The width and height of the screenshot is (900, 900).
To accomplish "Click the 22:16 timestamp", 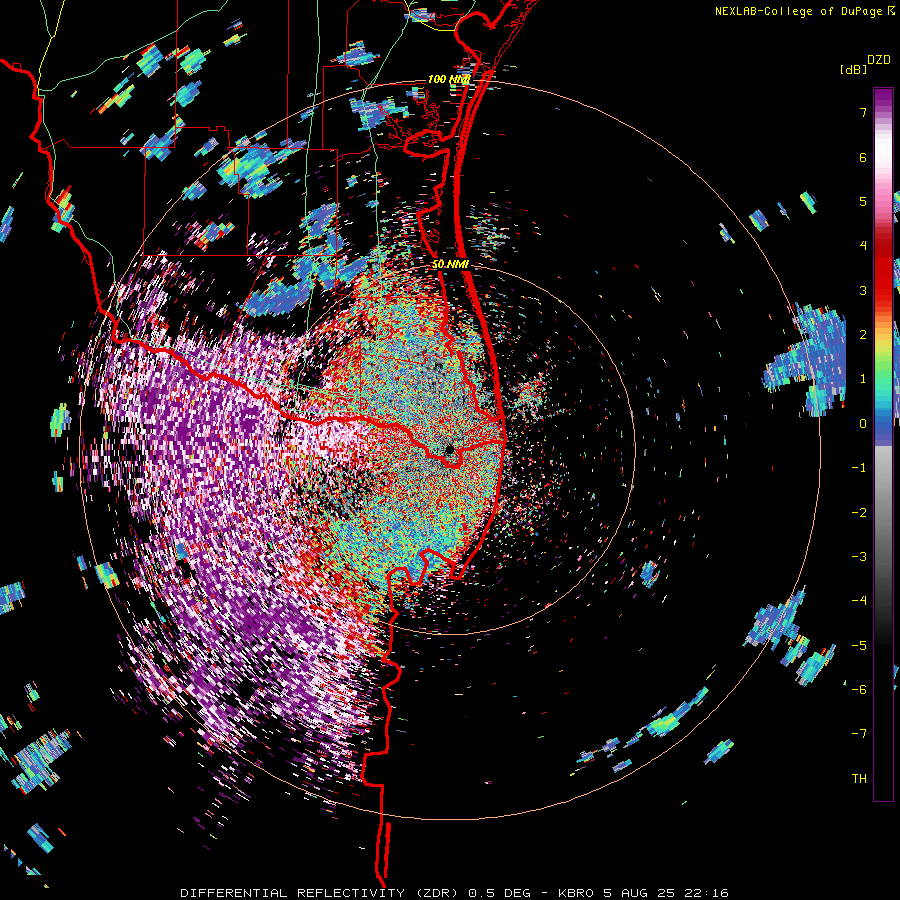I will [708, 893].
